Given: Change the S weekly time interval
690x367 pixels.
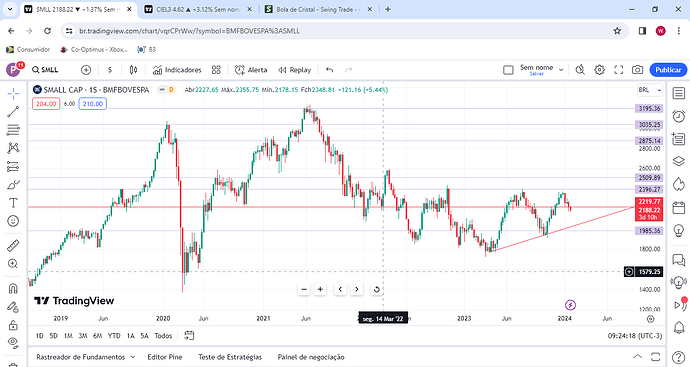Looking at the screenshot, I should click(x=110, y=70).
